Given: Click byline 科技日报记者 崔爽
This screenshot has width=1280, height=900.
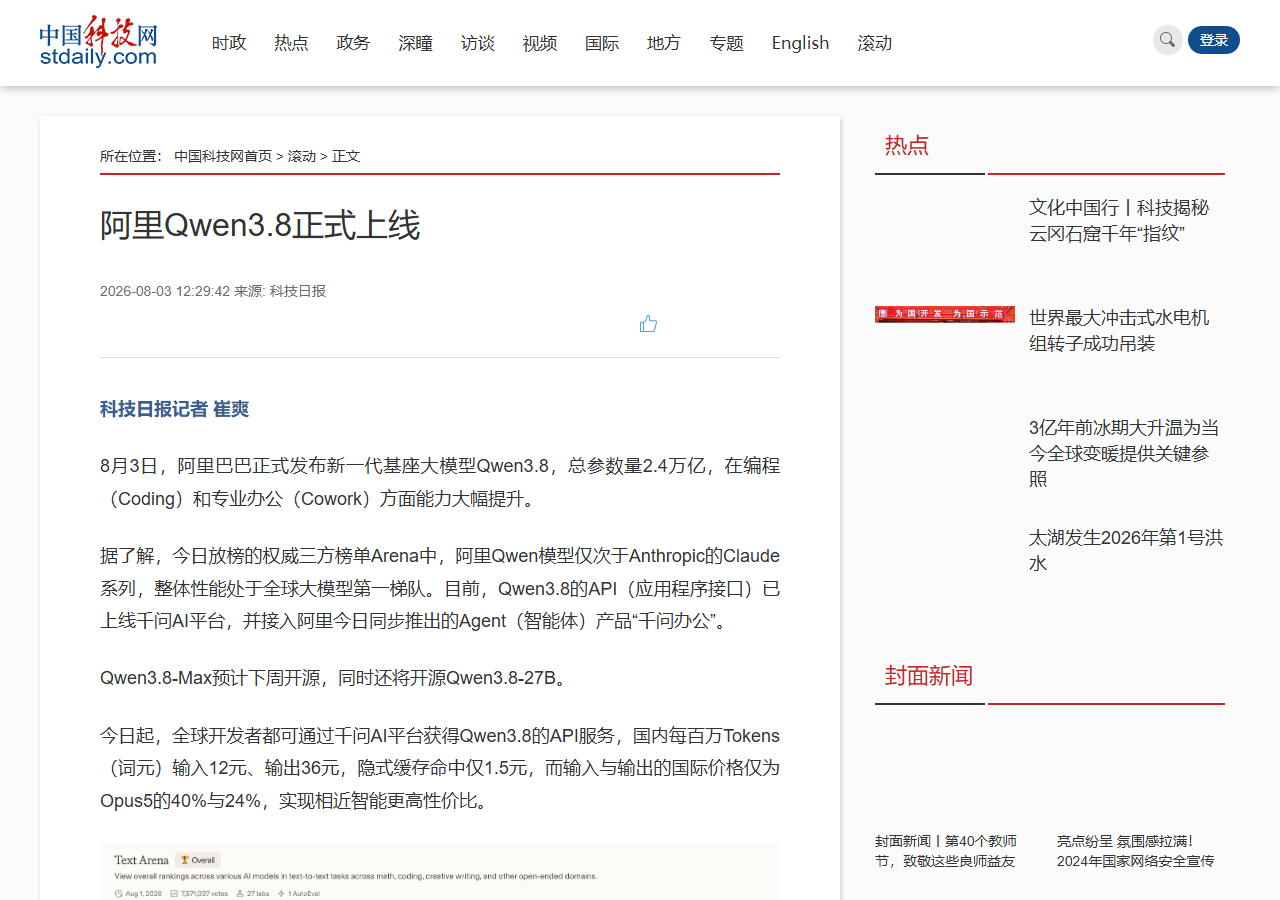Looking at the screenshot, I should pyautogui.click(x=174, y=409).
